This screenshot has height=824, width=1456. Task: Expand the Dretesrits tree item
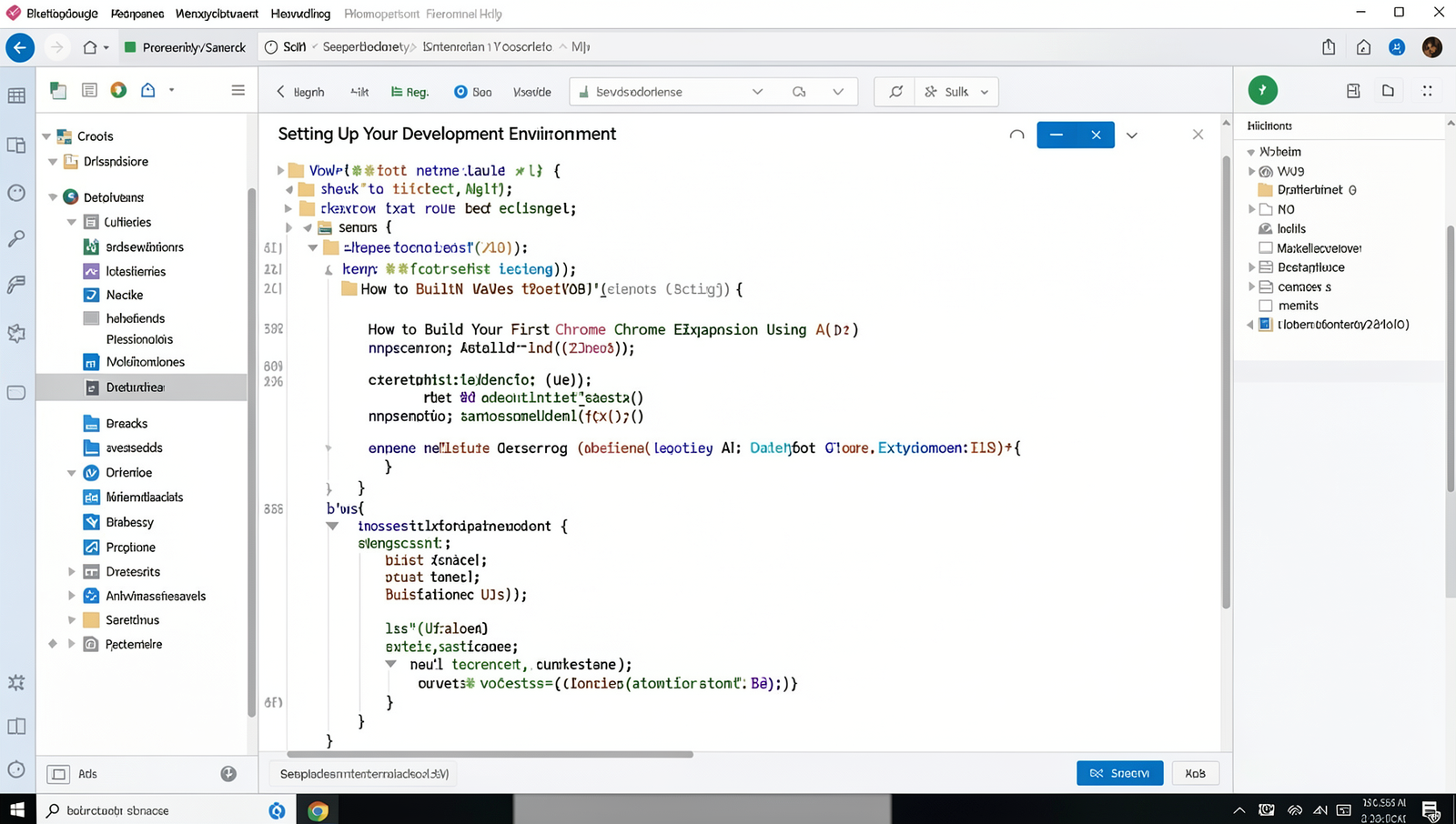[72, 572]
